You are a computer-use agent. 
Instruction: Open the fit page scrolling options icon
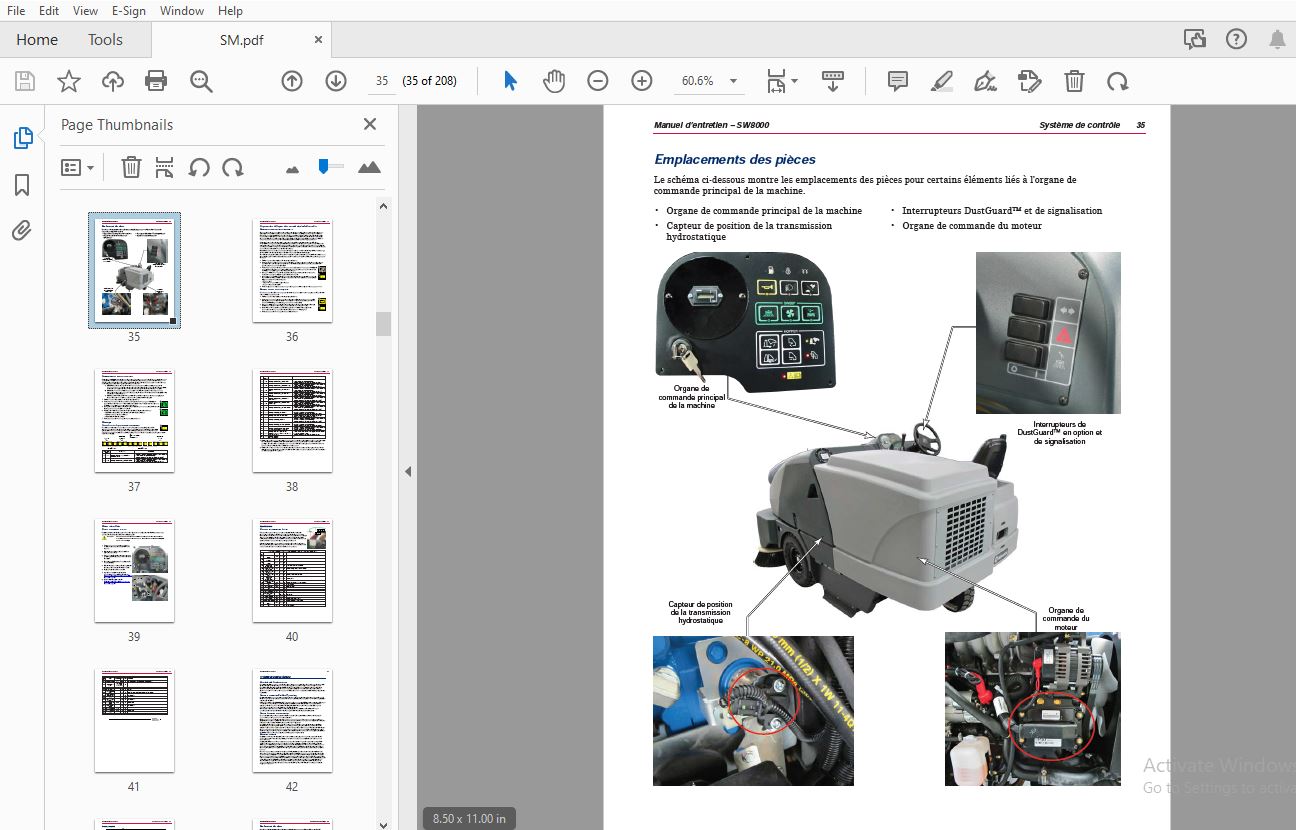pyautogui.click(x=776, y=81)
